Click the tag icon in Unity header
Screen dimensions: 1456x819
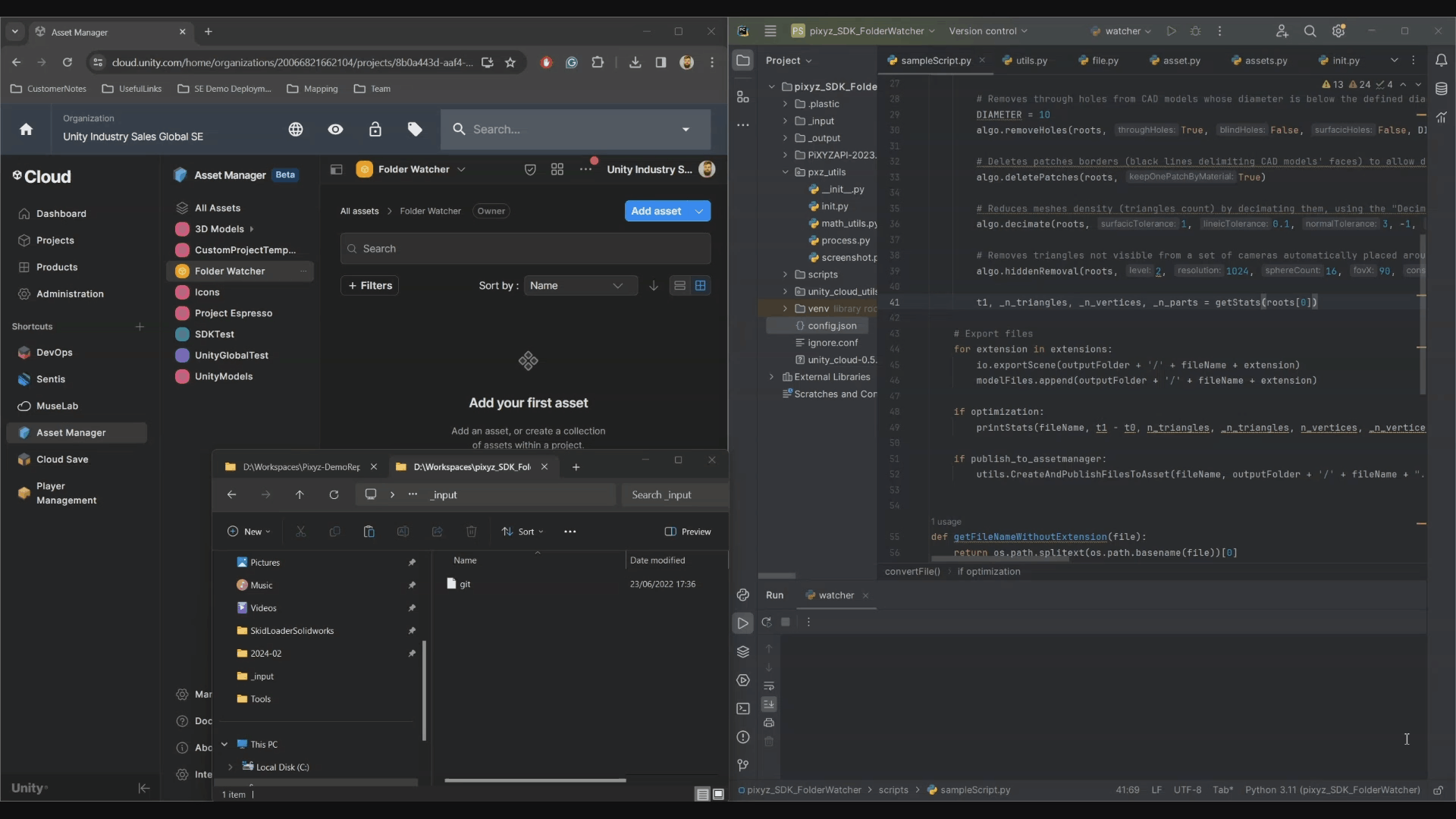point(415,130)
